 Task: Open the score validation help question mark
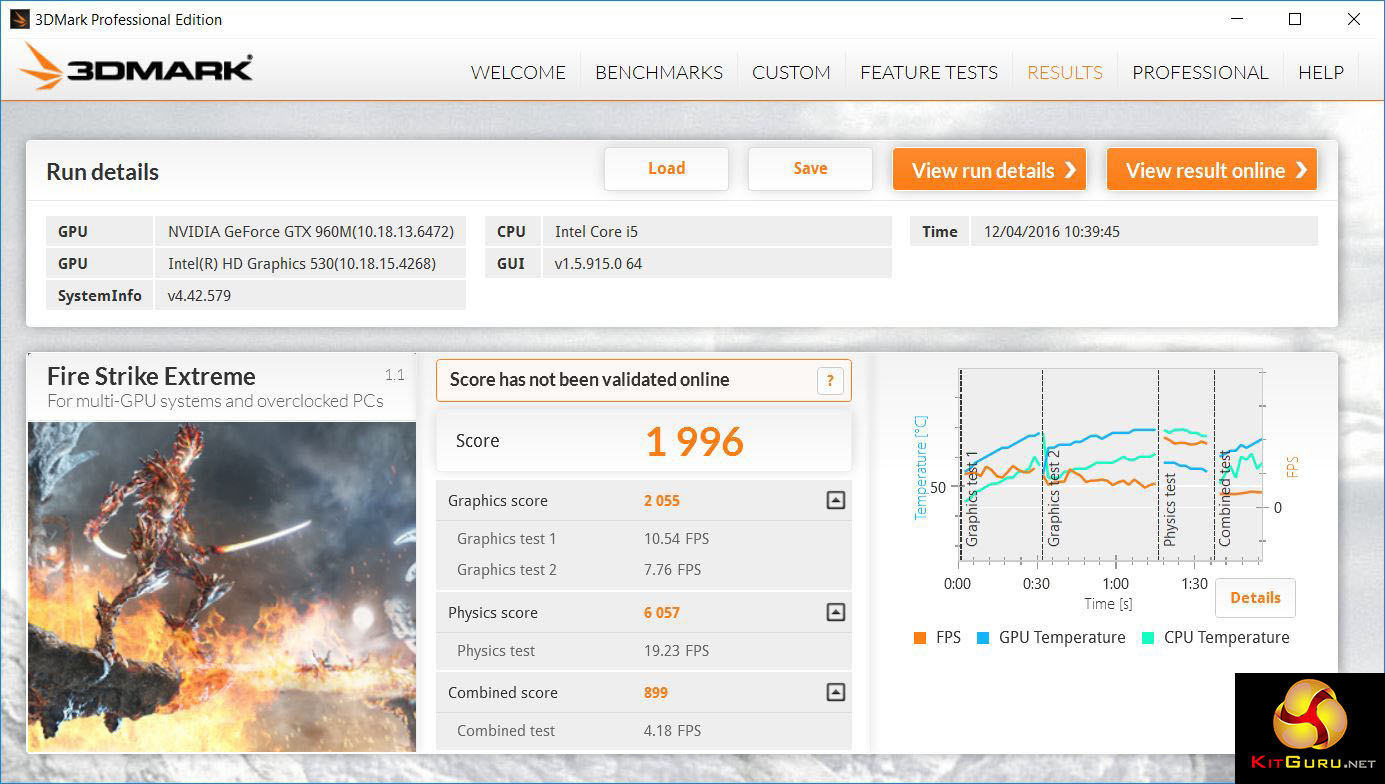pos(830,380)
